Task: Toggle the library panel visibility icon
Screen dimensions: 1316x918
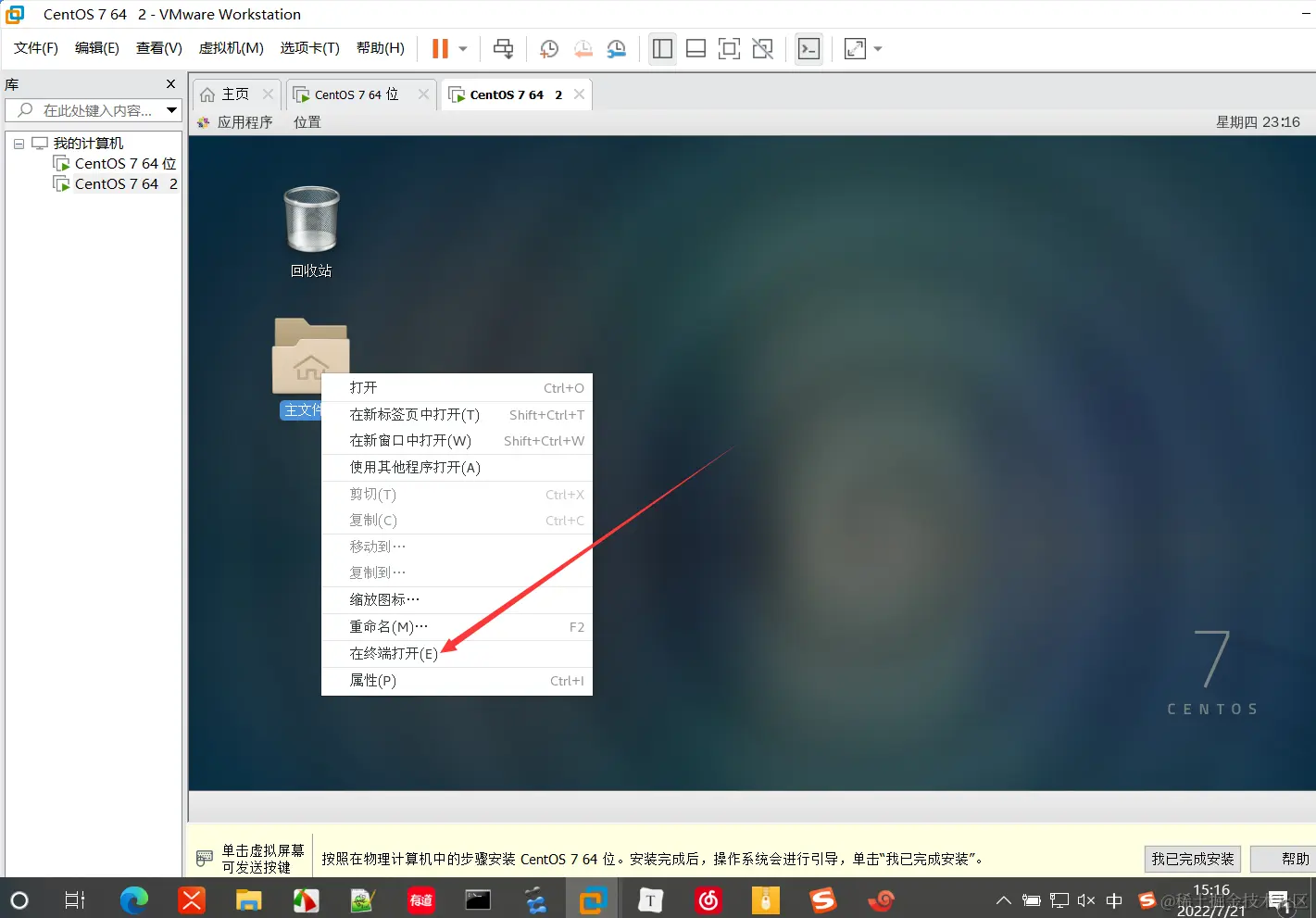Action: pyautogui.click(x=662, y=48)
